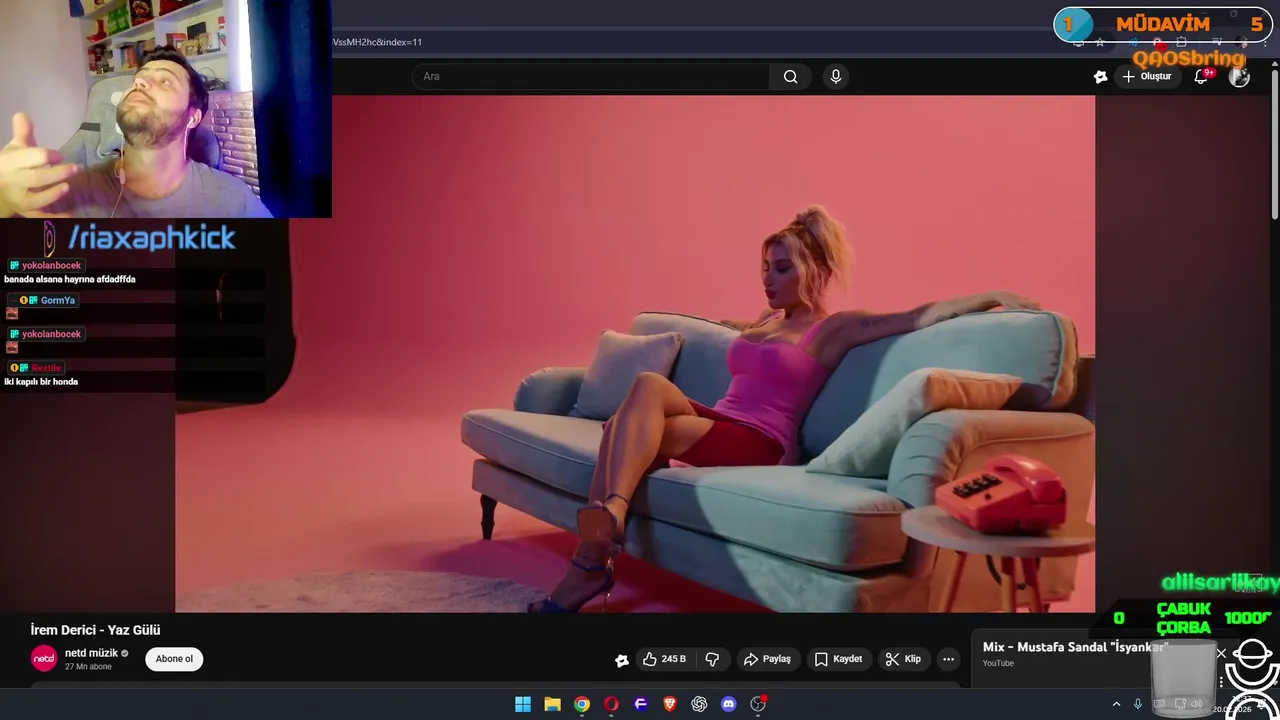The height and width of the screenshot is (720, 1280).
Task: Click the sparkle icon beside Oluştur
Action: [1100, 77]
